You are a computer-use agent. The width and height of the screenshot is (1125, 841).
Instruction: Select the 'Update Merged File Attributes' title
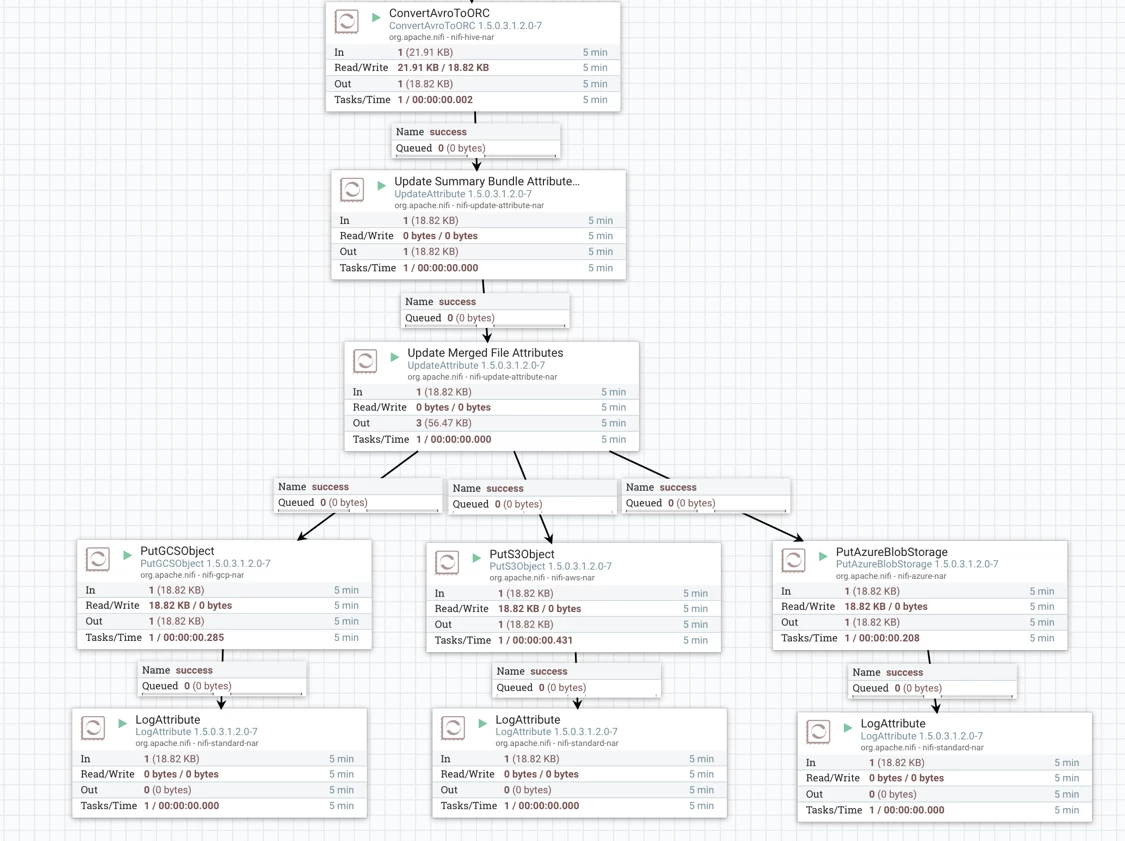coord(485,353)
